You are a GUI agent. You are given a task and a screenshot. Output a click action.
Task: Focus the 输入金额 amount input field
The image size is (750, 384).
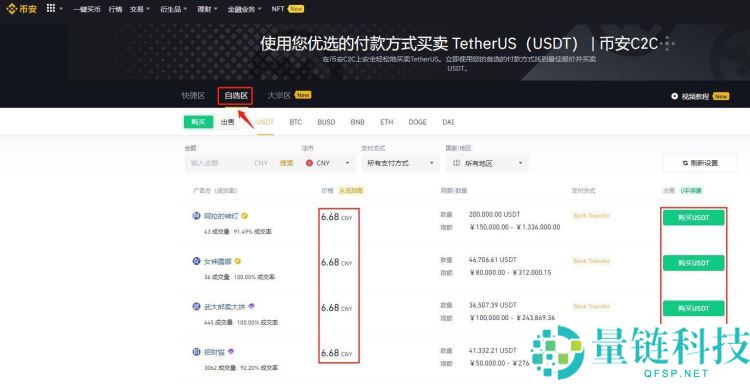[220, 163]
